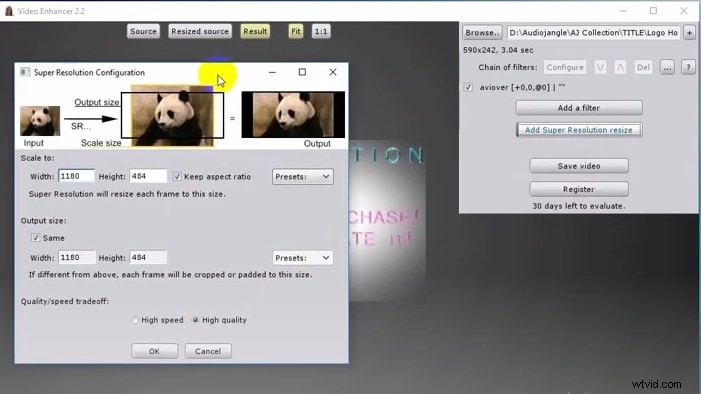Viewport: 701px width, 394px height.
Task: Click the Output size Height field
Action: (x=148, y=258)
